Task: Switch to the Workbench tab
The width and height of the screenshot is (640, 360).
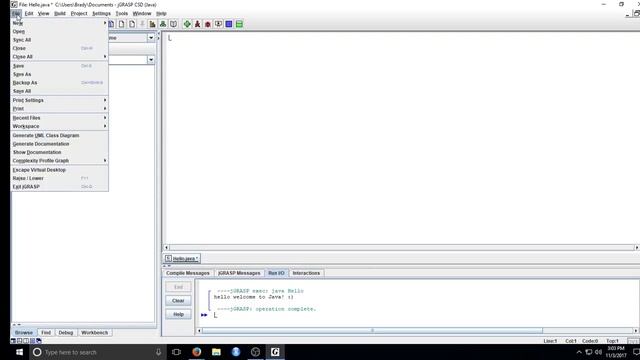Action: click(x=94, y=333)
